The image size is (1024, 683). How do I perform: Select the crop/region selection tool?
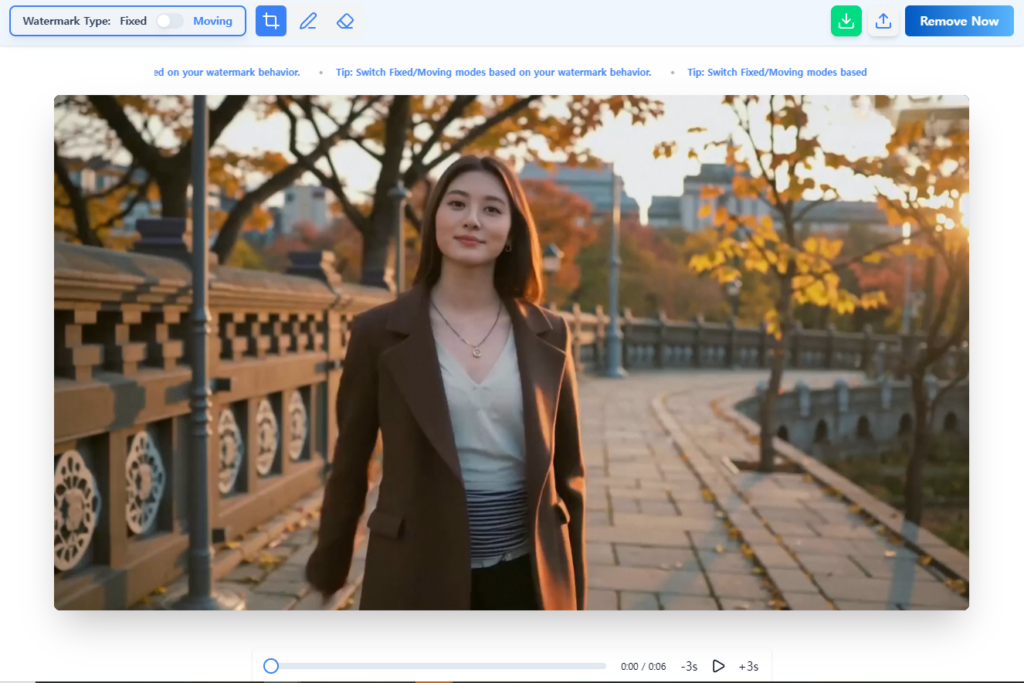[x=270, y=21]
